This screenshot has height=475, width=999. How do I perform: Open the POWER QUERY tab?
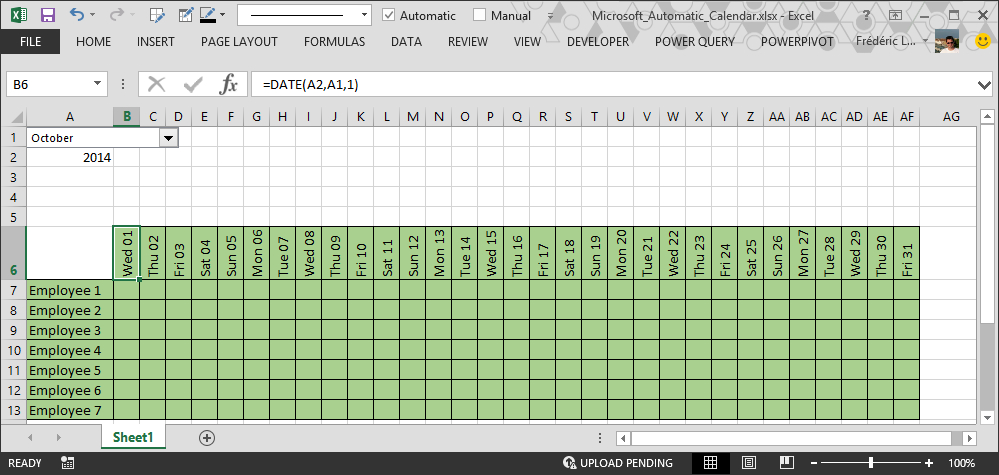pyautogui.click(x=695, y=42)
